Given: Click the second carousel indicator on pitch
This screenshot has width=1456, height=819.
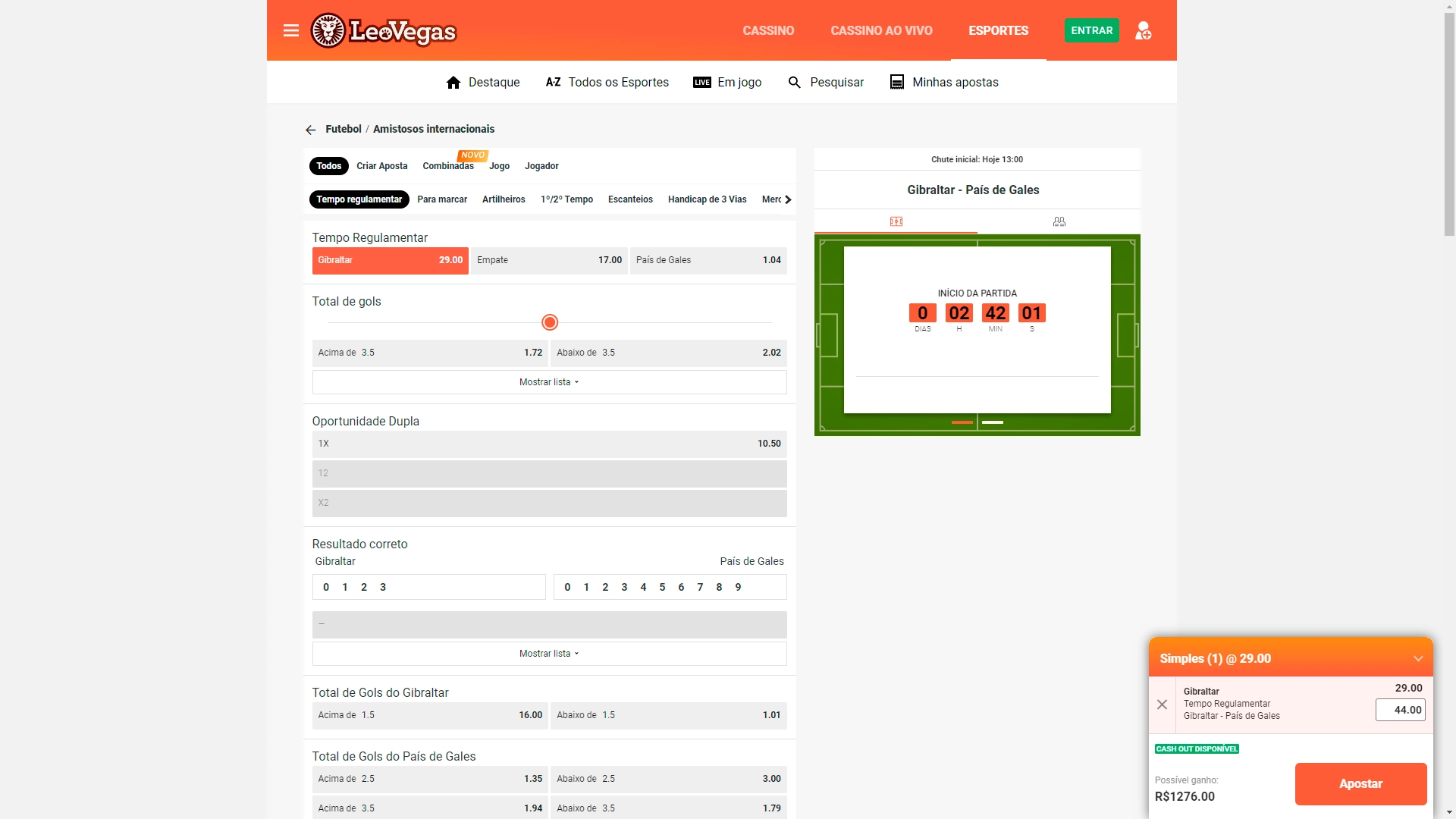Looking at the screenshot, I should click(x=993, y=422).
